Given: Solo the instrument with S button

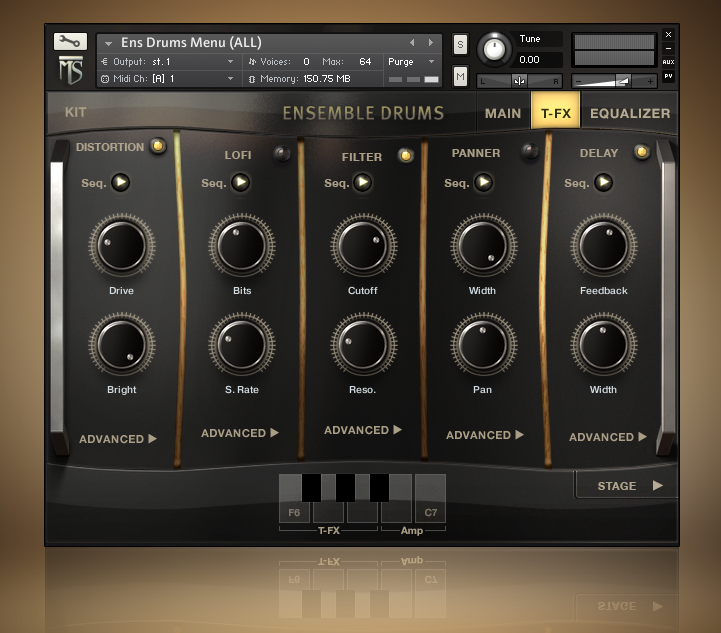Looking at the screenshot, I should [x=460, y=45].
